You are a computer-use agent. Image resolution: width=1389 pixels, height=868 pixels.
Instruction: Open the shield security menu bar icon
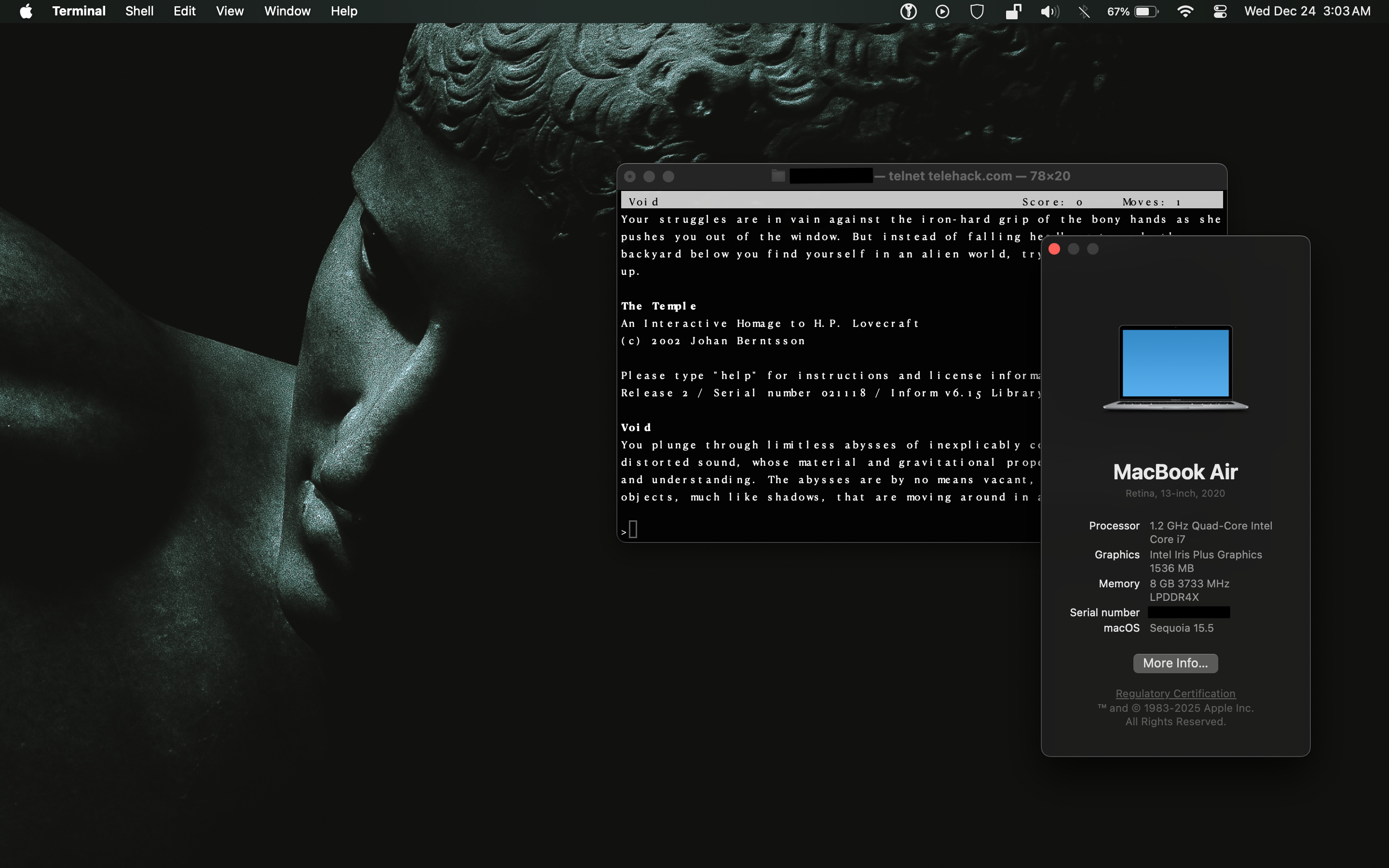pyautogui.click(x=977, y=12)
